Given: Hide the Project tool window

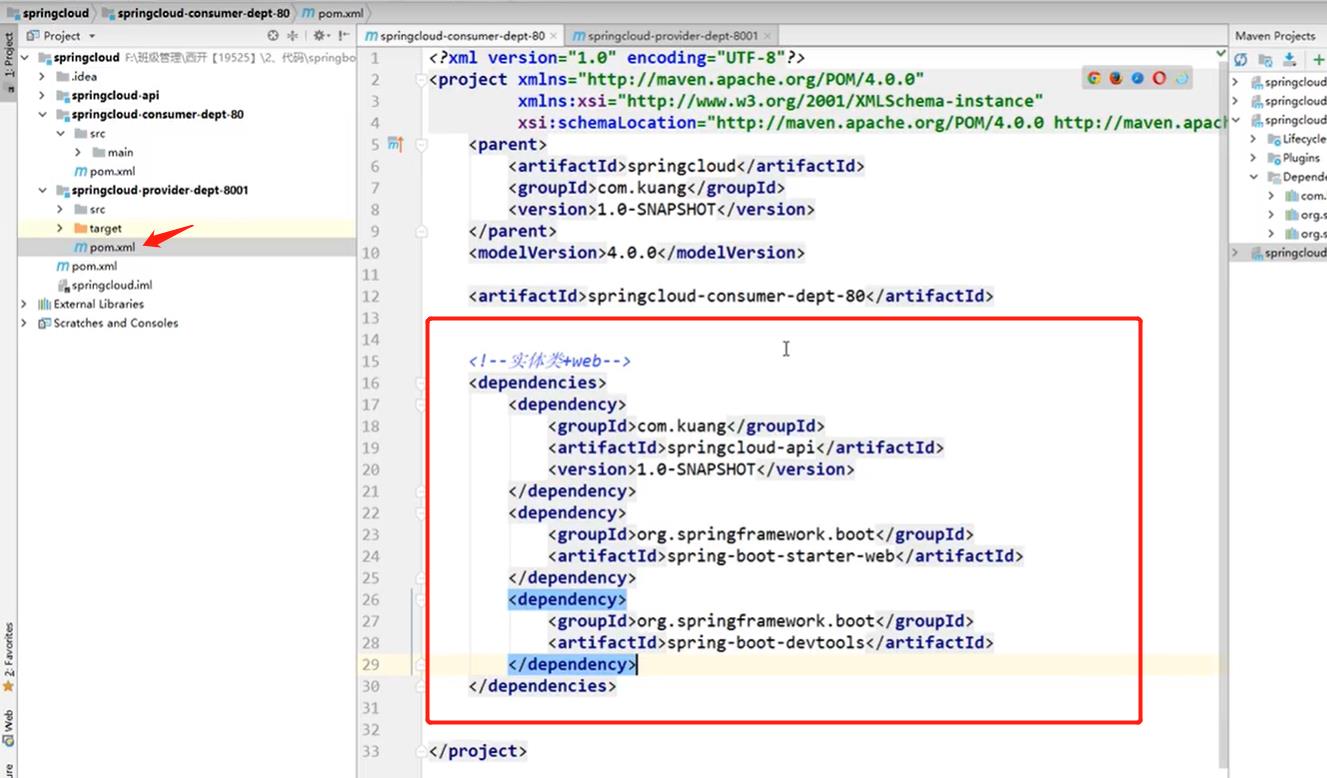Looking at the screenshot, I should click(342, 36).
